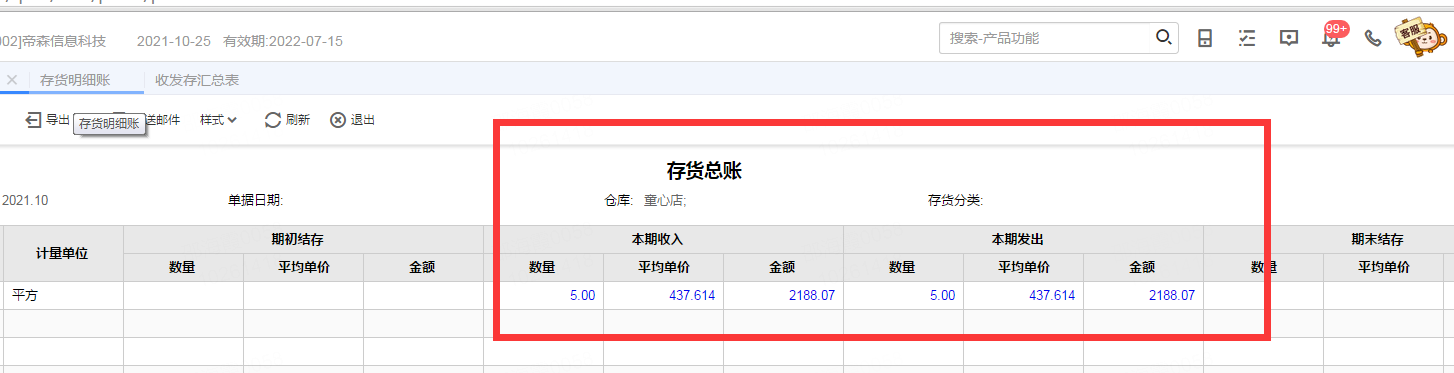Switch to the 存货明细账 tab
The width and height of the screenshot is (1454, 373).
[75, 80]
